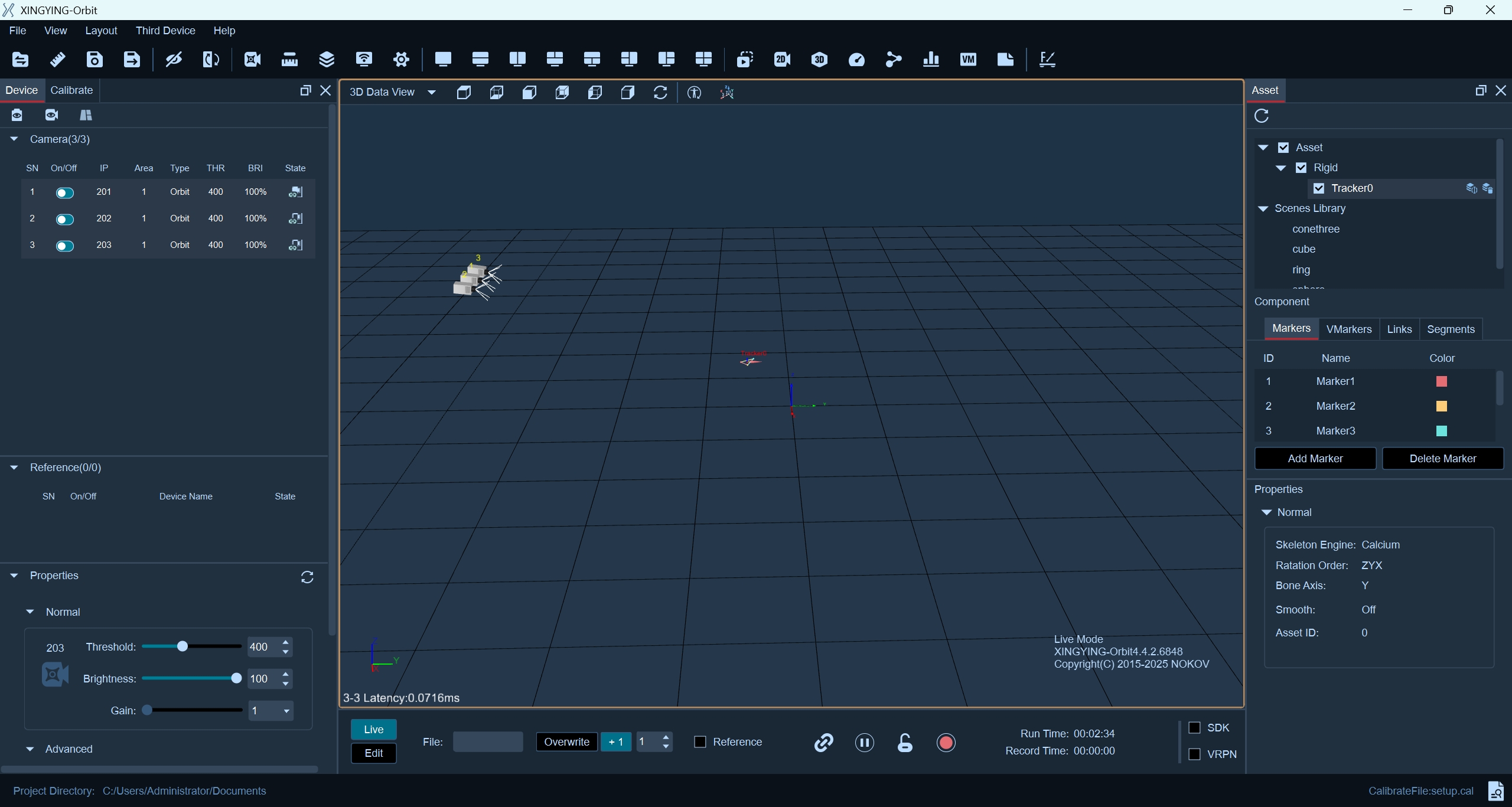Click the State icon for camera 203
The image size is (1512, 807).
(x=295, y=245)
